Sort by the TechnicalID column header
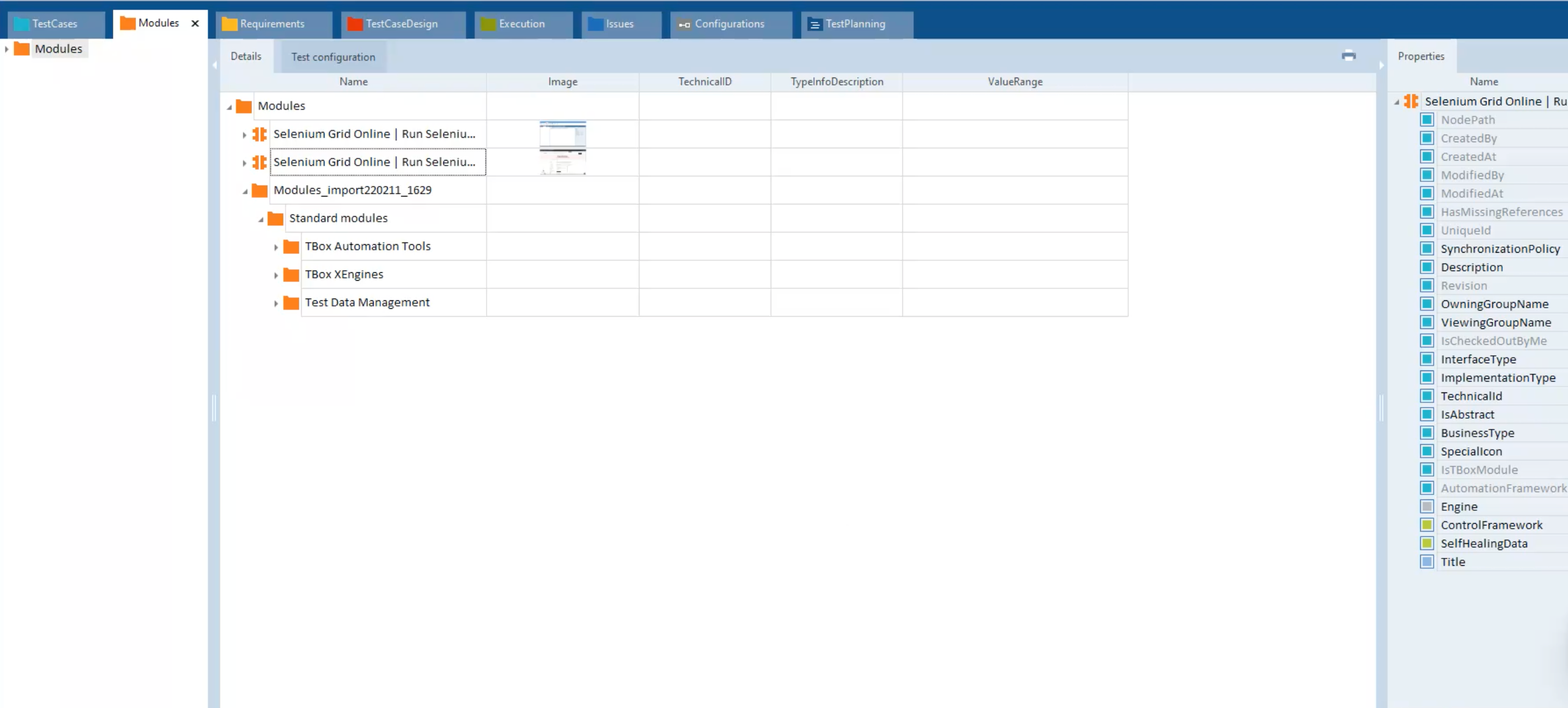Viewport: 1568px width, 708px height. click(704, 82)
